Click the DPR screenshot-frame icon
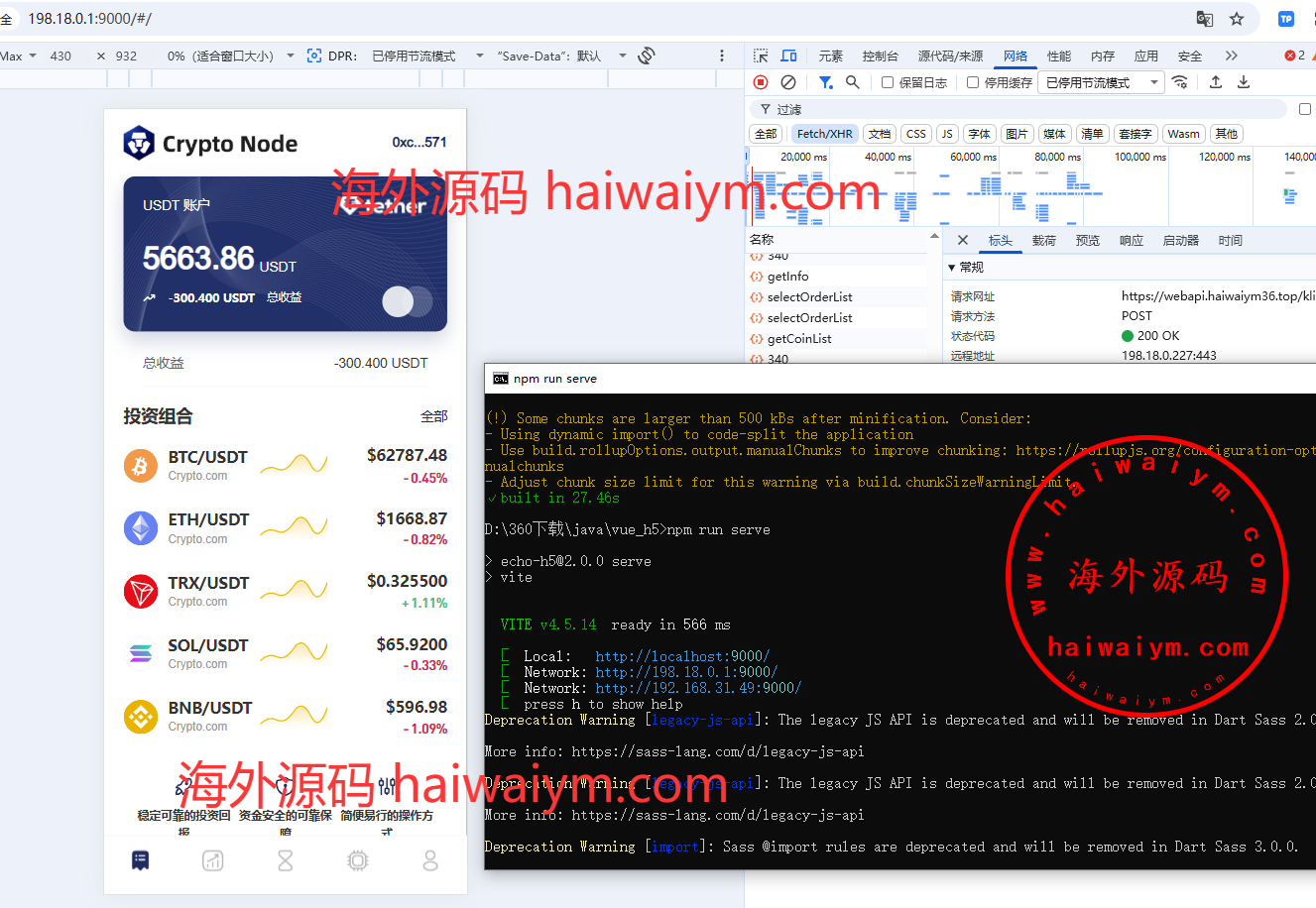 click(x=314, y=56)
